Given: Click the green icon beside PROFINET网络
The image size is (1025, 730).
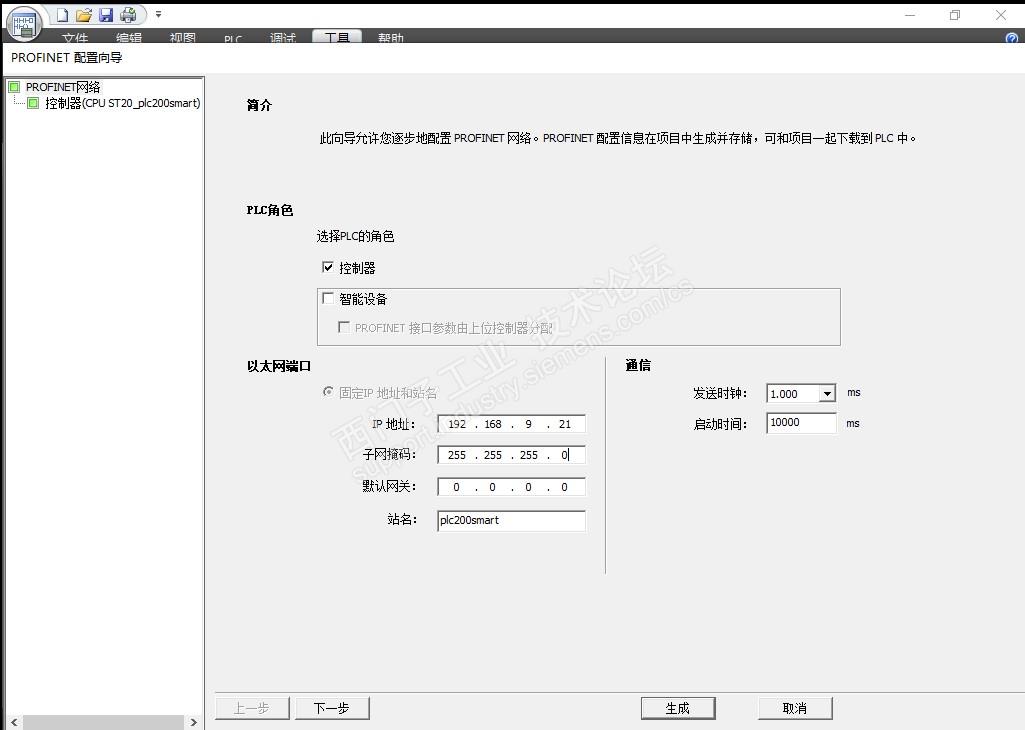Looking at the screenshot, I should 14,87.
